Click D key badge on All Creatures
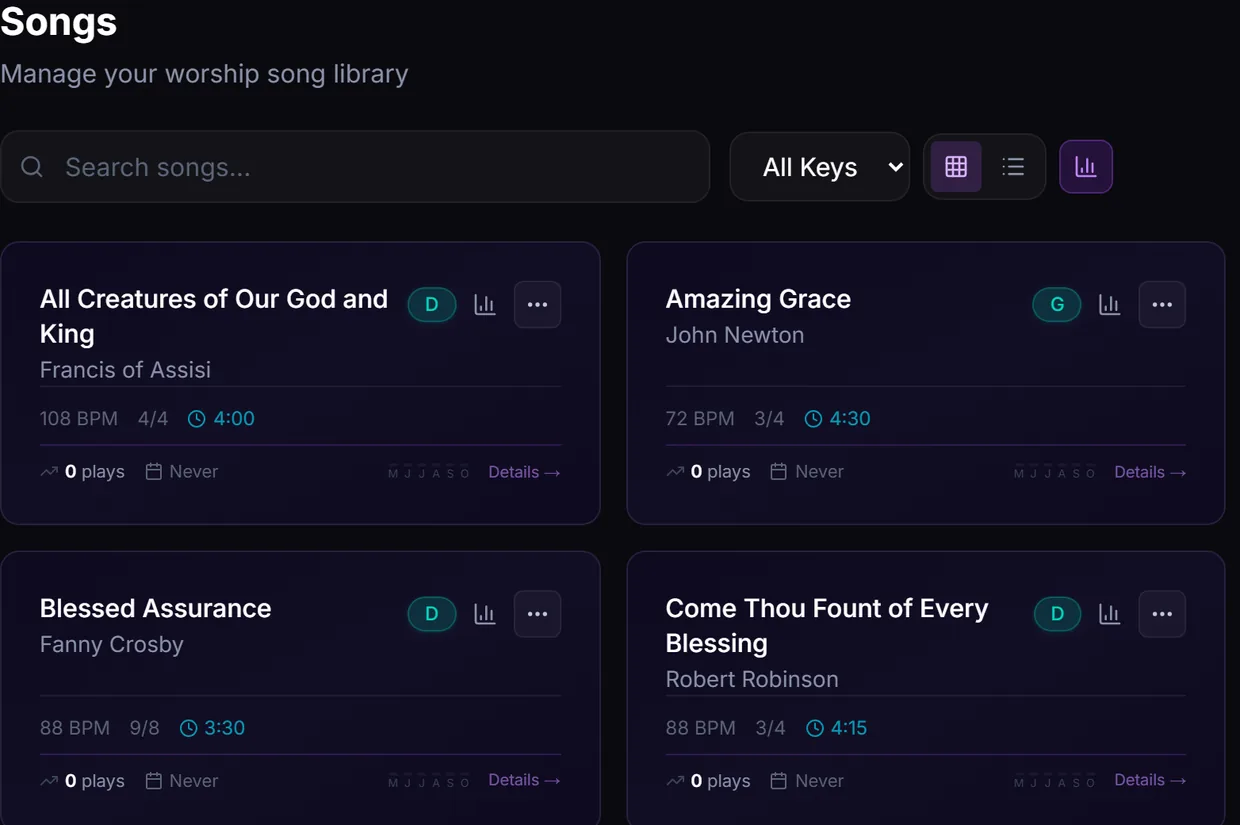The height and width of the screenshot is (825, 1240). (432, 305)
